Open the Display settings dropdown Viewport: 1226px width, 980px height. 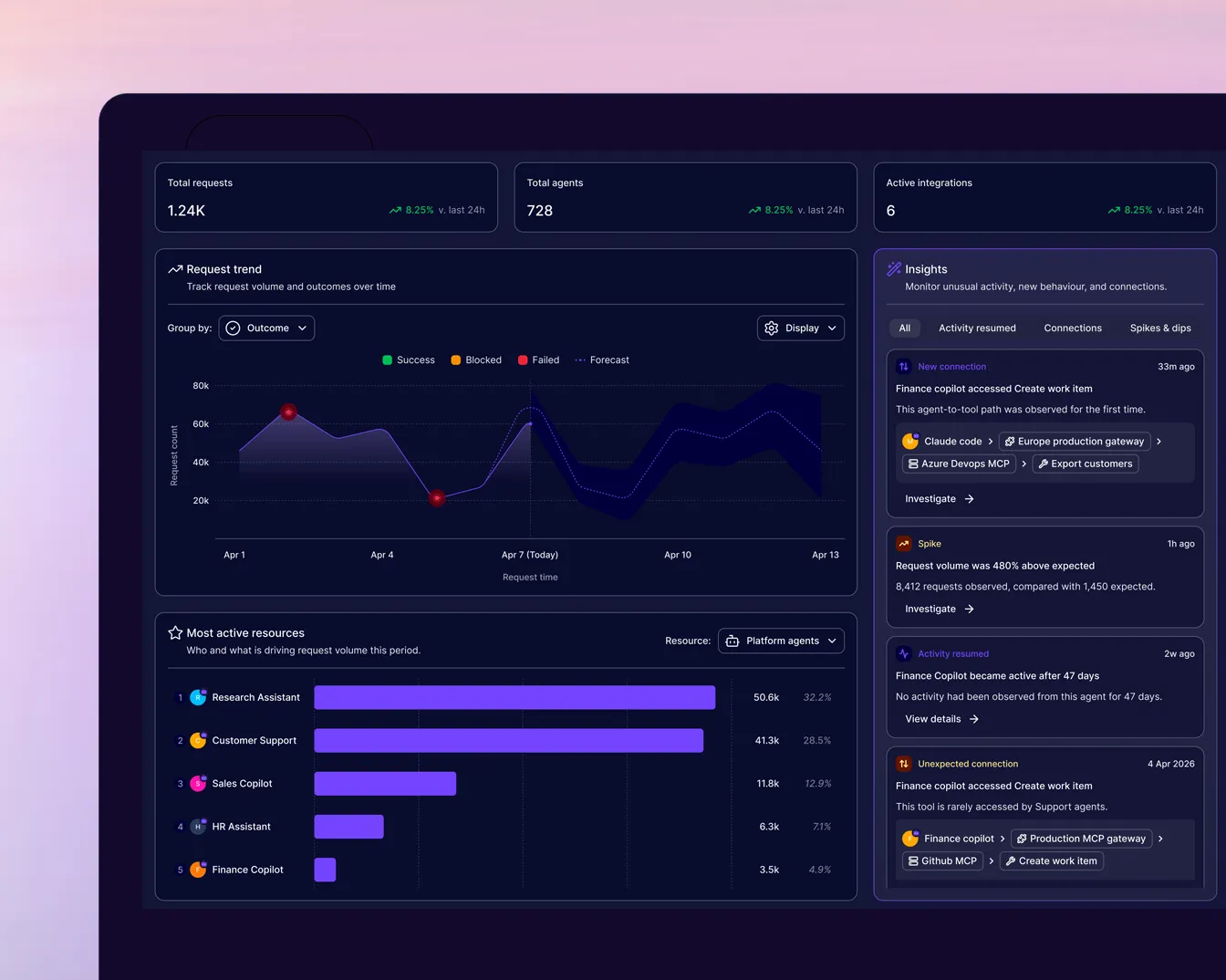pyautogui.click(x=801, y=328)
